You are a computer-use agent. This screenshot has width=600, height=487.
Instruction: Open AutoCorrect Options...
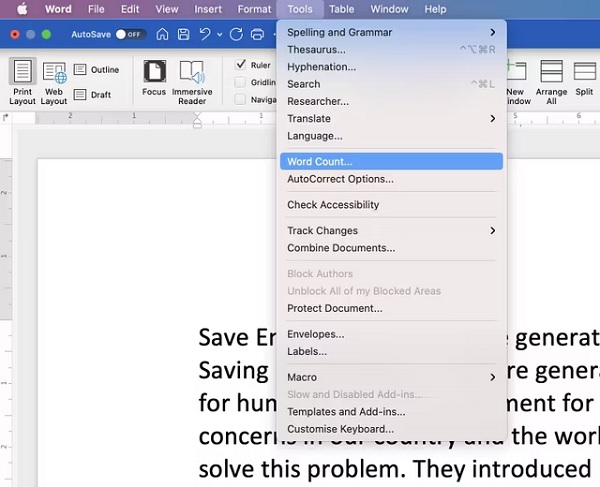click(391, 179)
